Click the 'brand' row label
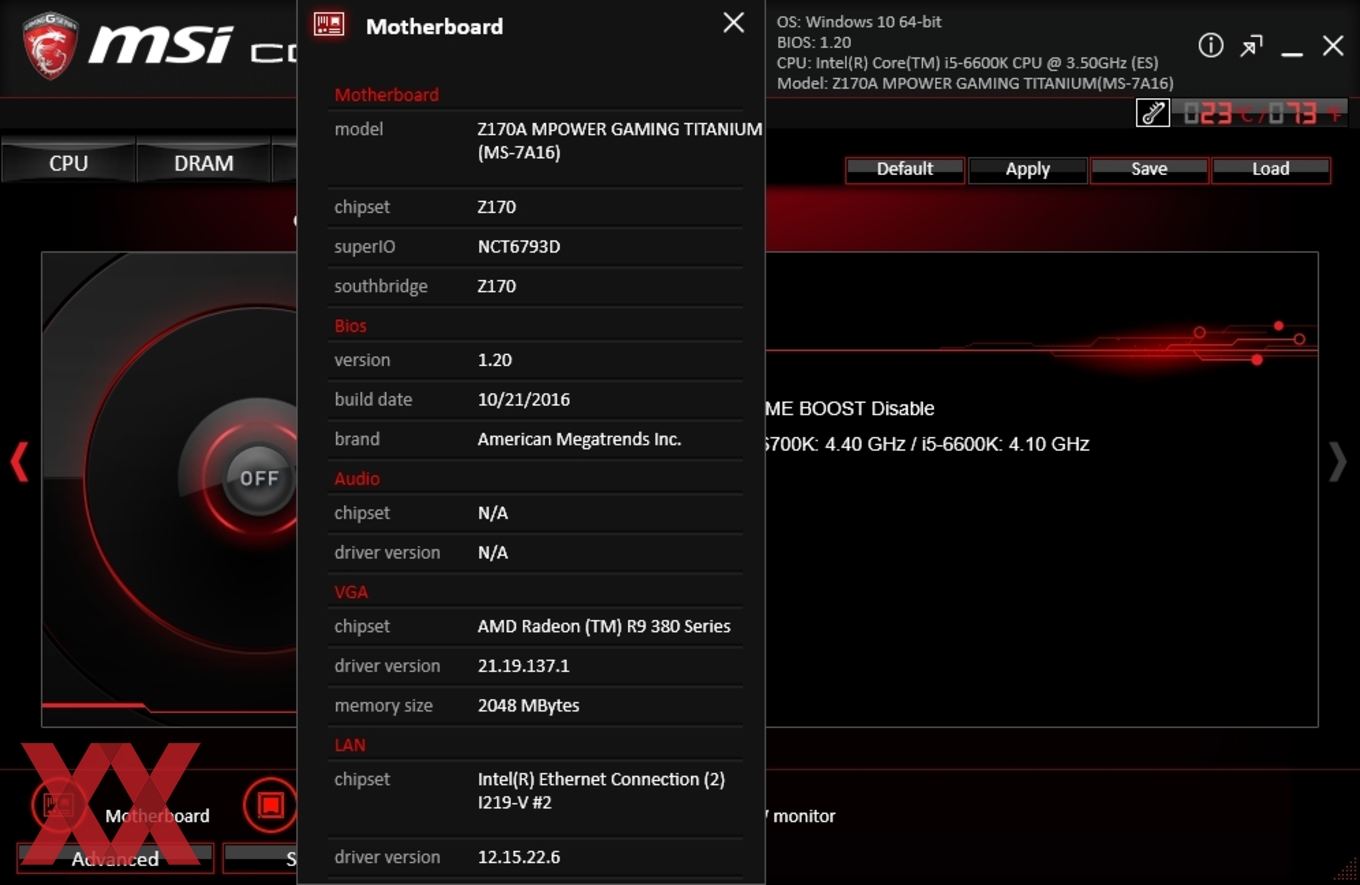Screen dimensions: 1360x885 [x=357, y=439]
